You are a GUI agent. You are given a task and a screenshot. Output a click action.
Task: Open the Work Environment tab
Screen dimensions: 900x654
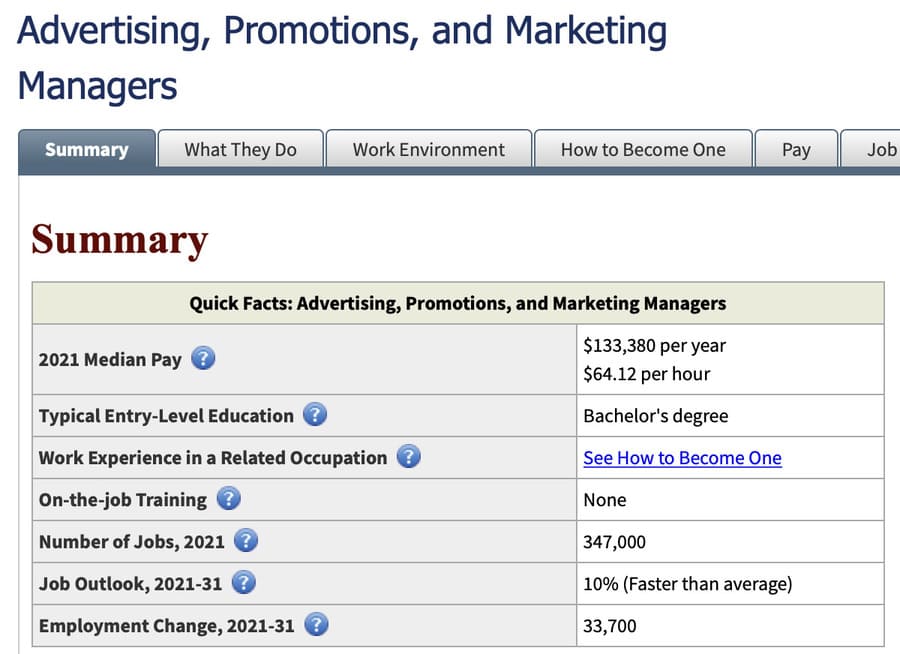coord(429,150)
